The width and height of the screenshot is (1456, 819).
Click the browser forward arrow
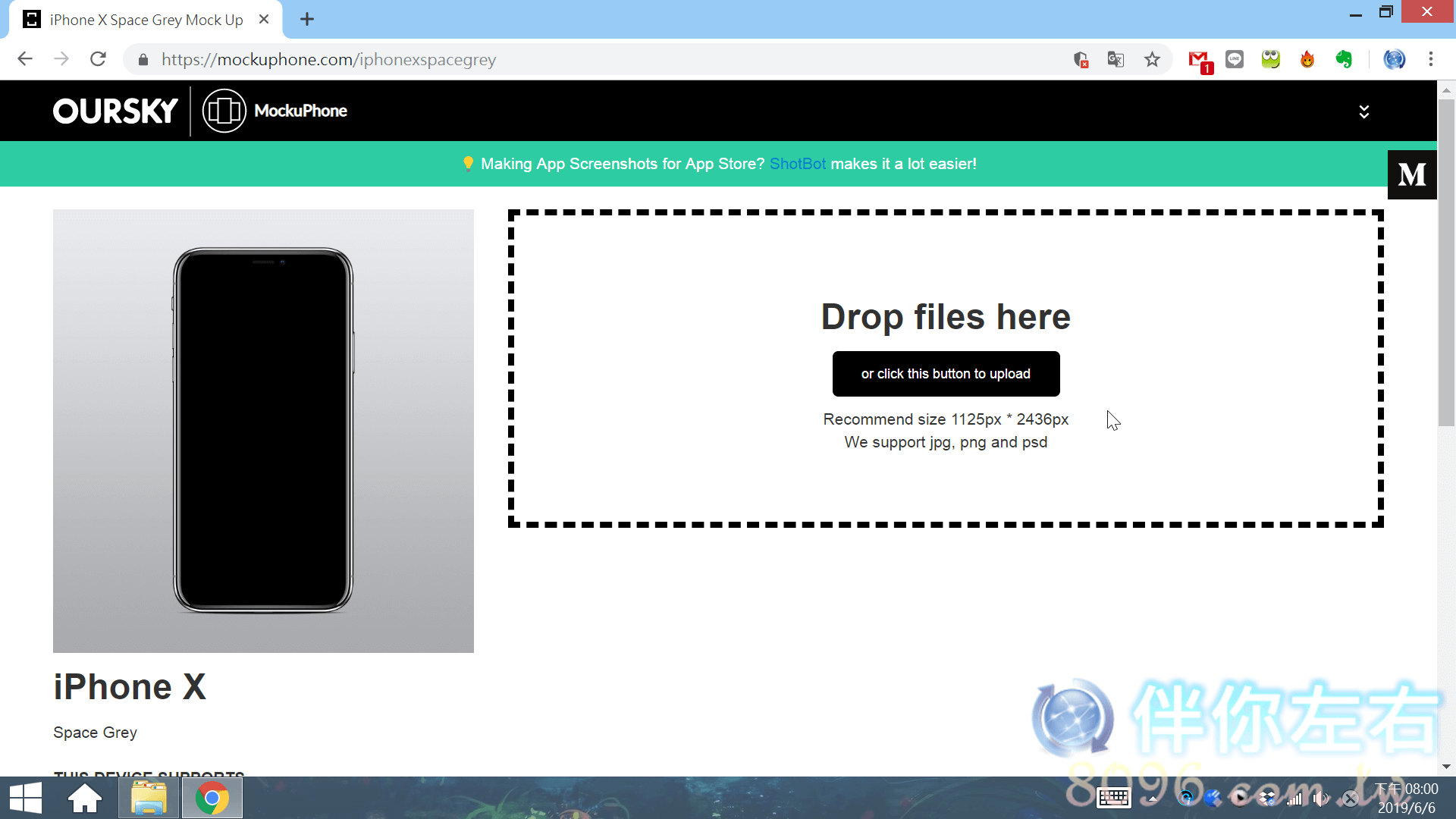click(61, 59)
